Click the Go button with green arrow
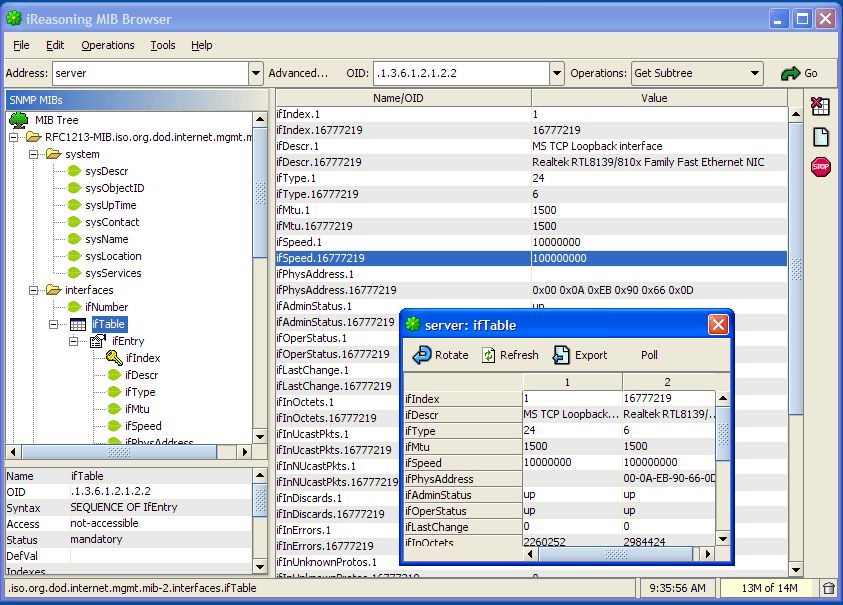This screenshot has width=843, height=605. [808, 72]
